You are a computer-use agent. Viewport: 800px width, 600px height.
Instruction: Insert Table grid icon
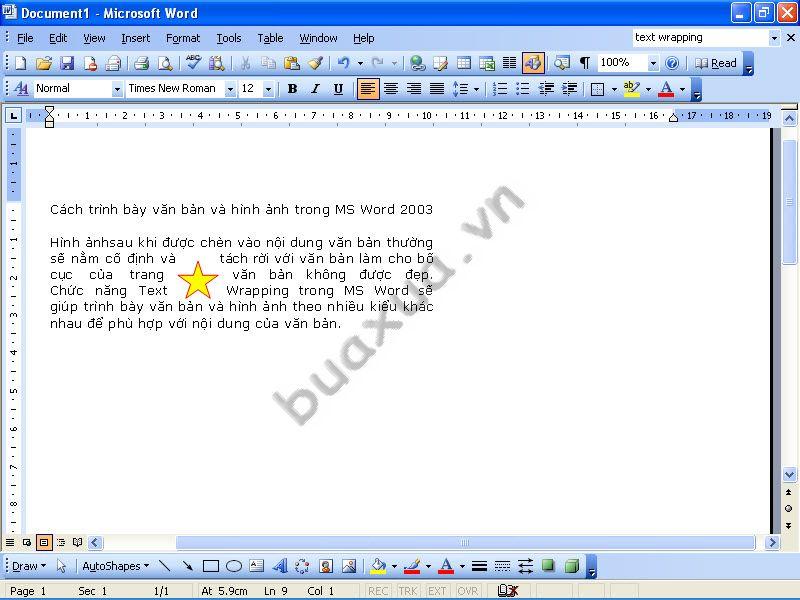(x=463, y=63)
